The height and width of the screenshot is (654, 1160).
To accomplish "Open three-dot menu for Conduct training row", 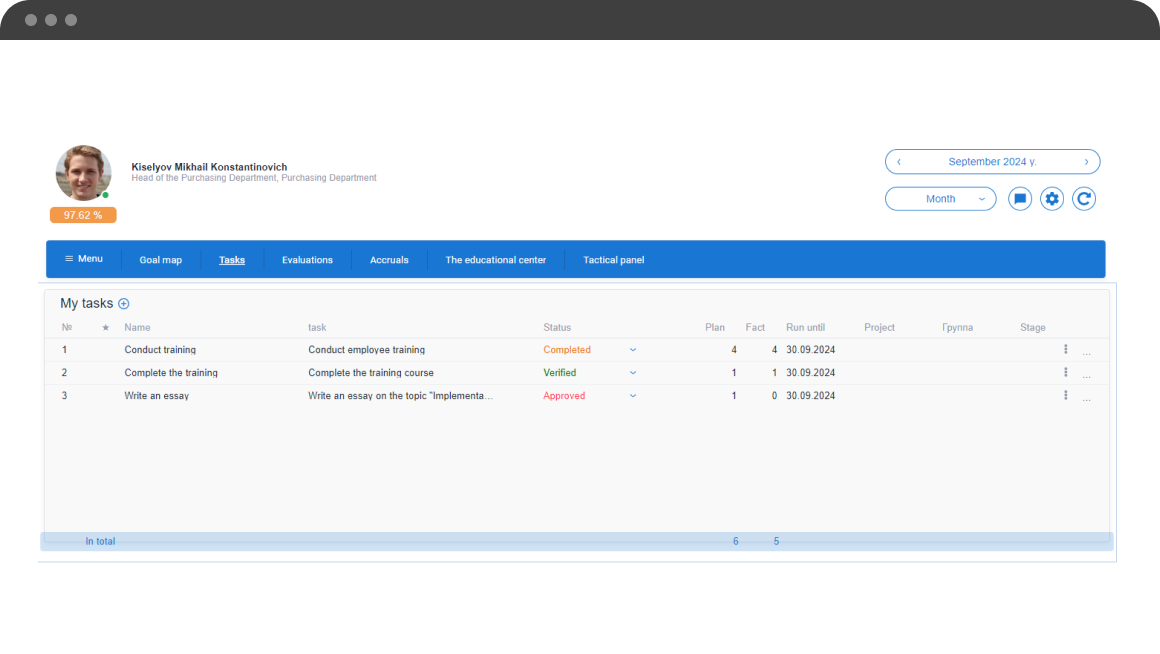I will 1065,349.
